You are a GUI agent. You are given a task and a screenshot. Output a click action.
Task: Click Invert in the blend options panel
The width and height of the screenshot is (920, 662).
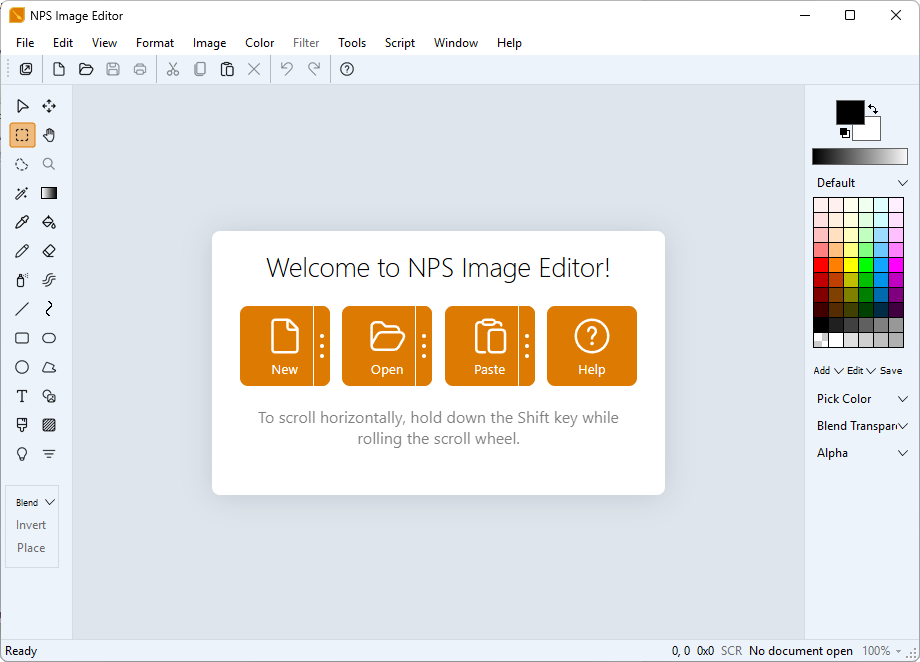click(31, 524)
